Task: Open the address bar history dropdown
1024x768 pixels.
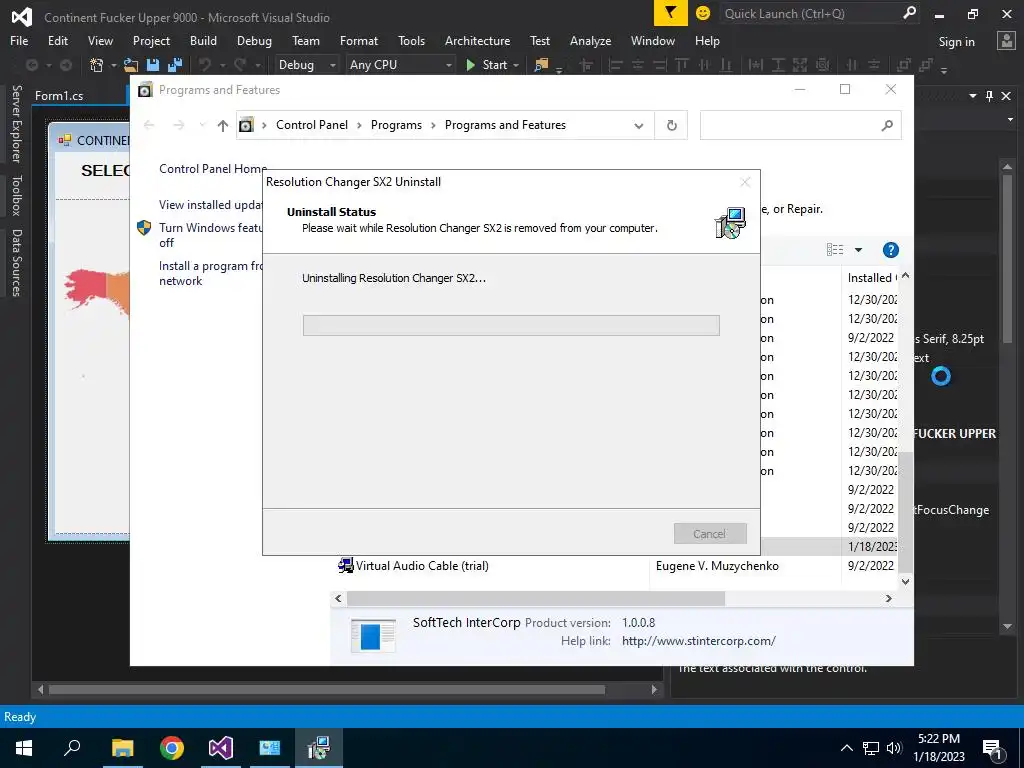Action: pyautogui.click(x=639, y=125)
